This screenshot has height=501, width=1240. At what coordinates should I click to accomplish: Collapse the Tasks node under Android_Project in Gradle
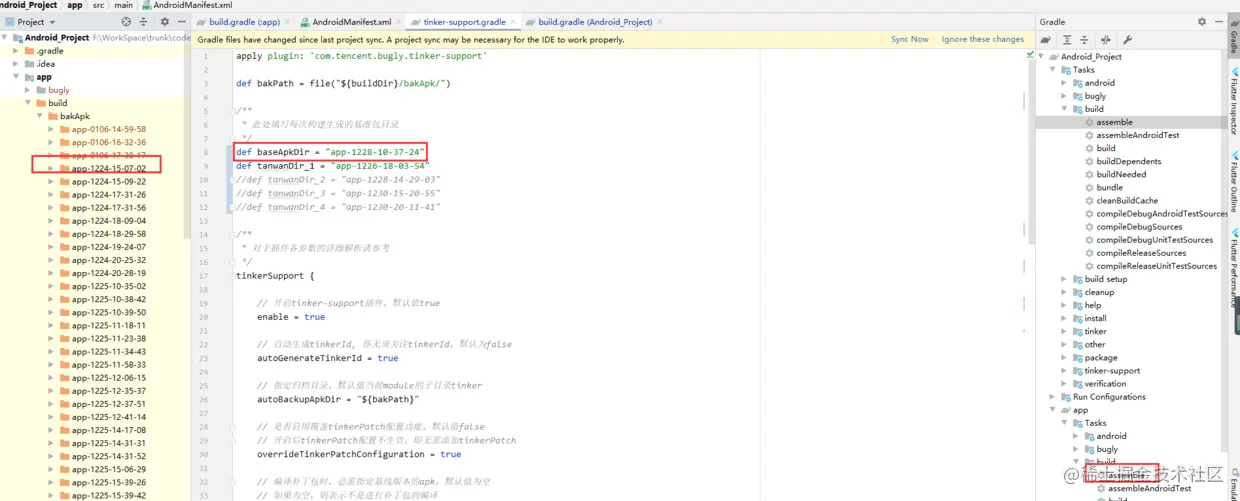pyautogui.click(x=1053, y=70)
